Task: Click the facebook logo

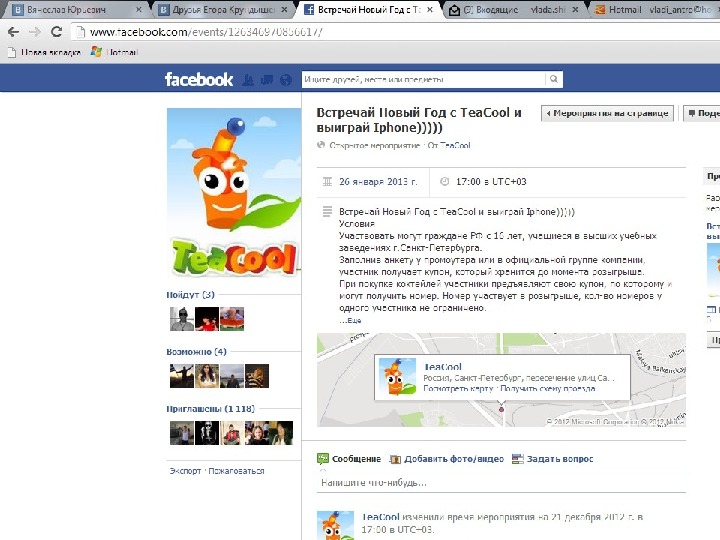Action: click(x=199, y=79)
